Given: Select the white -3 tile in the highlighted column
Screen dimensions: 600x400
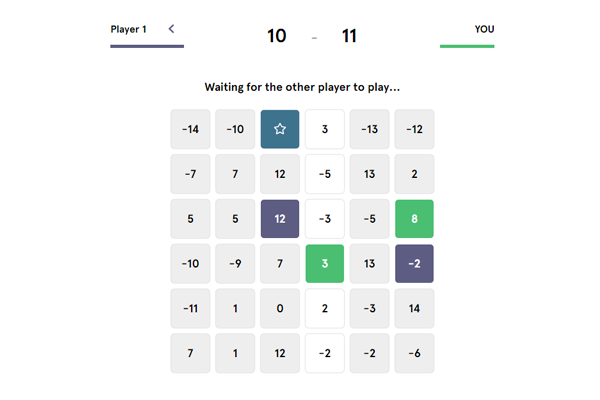Looking at the screenshot, I should pos(324,219).
